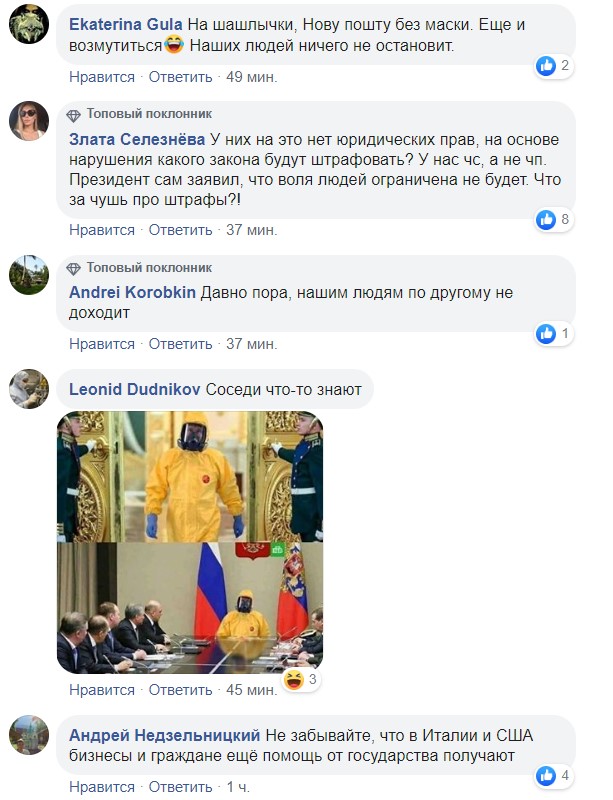
Task: Open Andrei Korobkin's avatar image
Action: [x=29, y=275]
